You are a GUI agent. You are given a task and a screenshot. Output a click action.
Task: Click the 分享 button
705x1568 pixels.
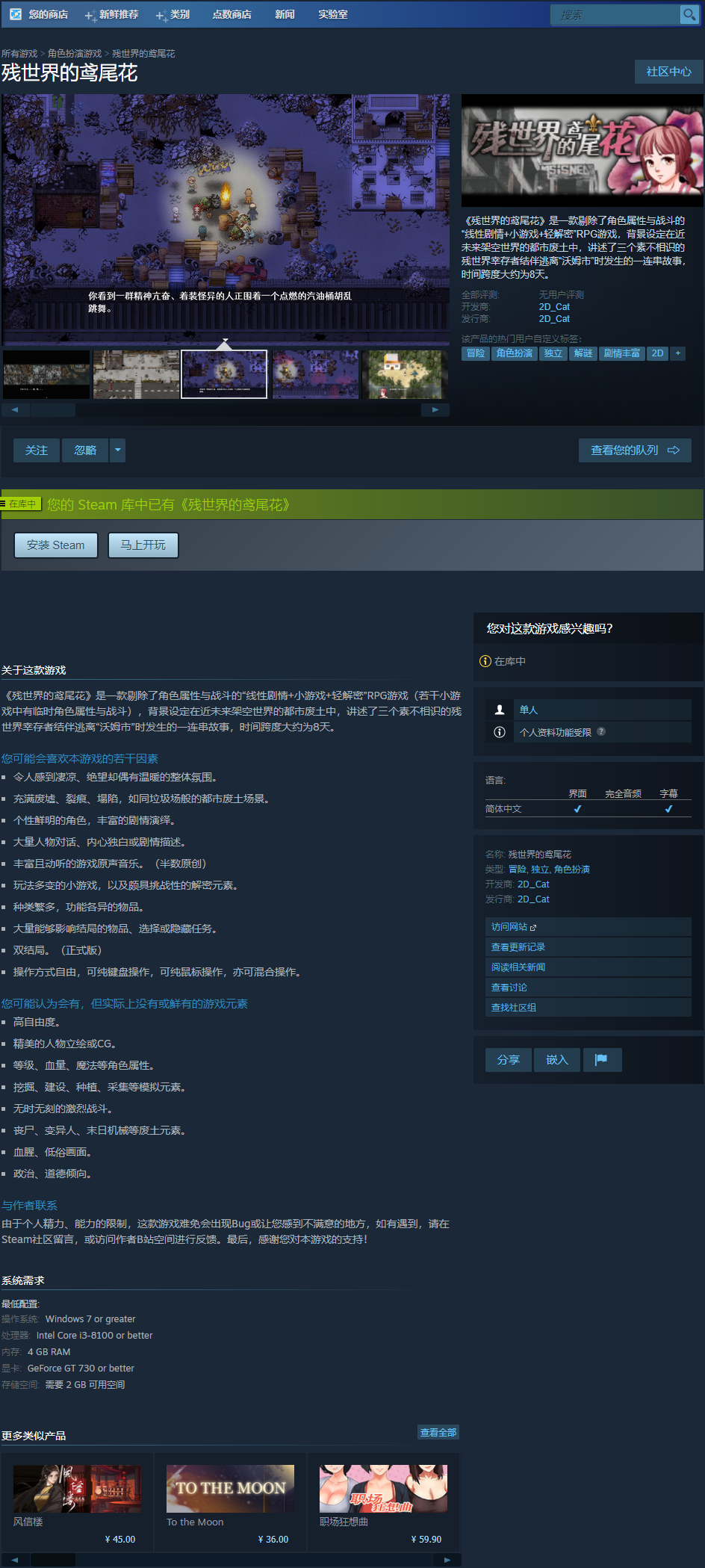point(509,1059)
